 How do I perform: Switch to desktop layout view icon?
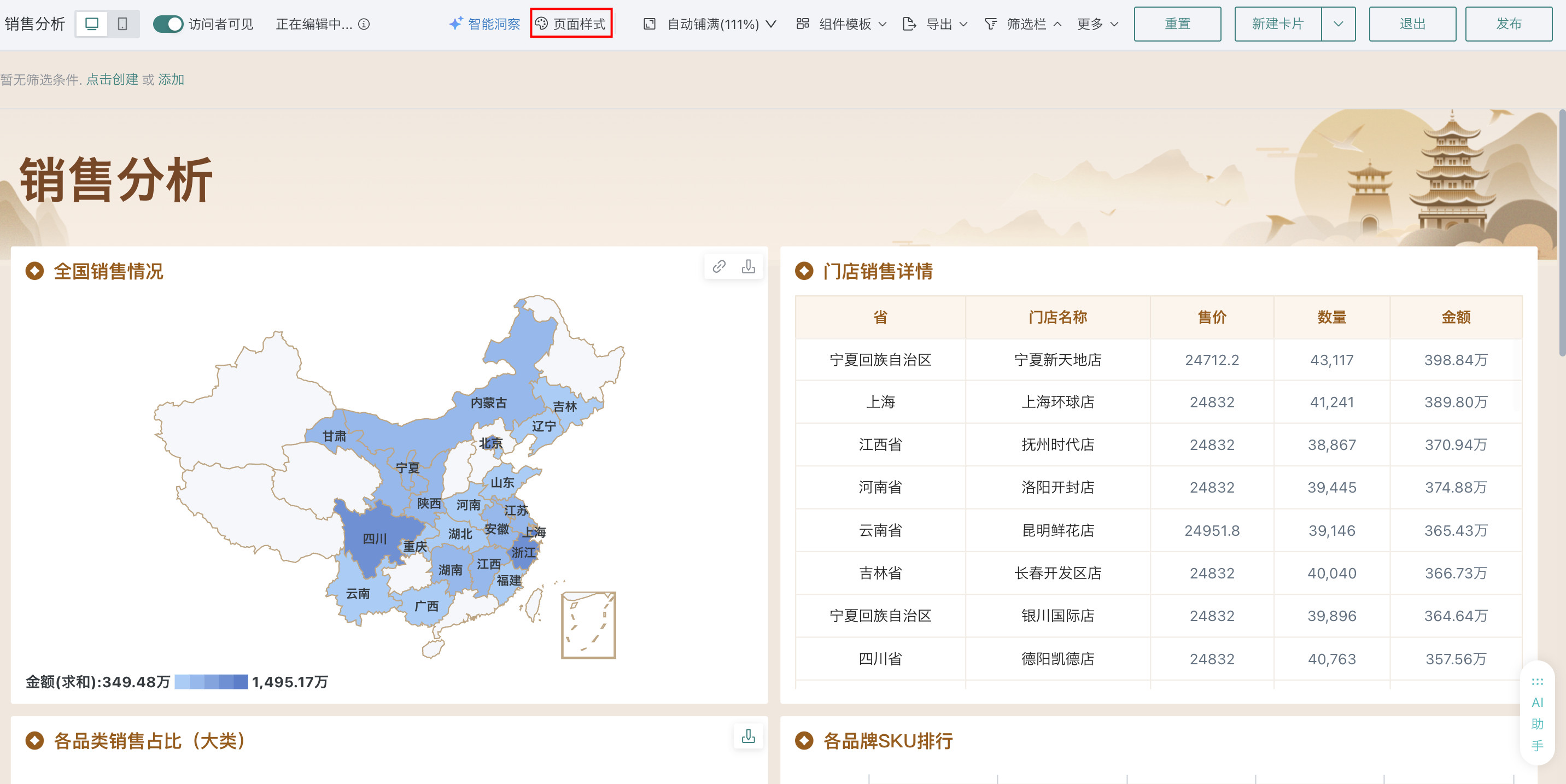coord(92,24)
